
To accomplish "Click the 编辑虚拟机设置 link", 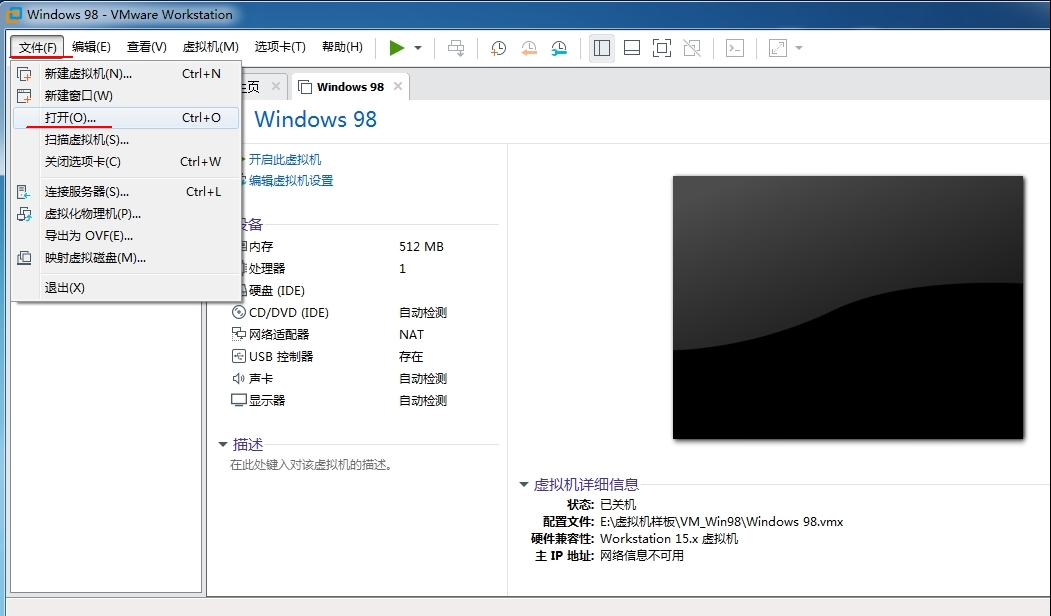I will tap(291, 181).
